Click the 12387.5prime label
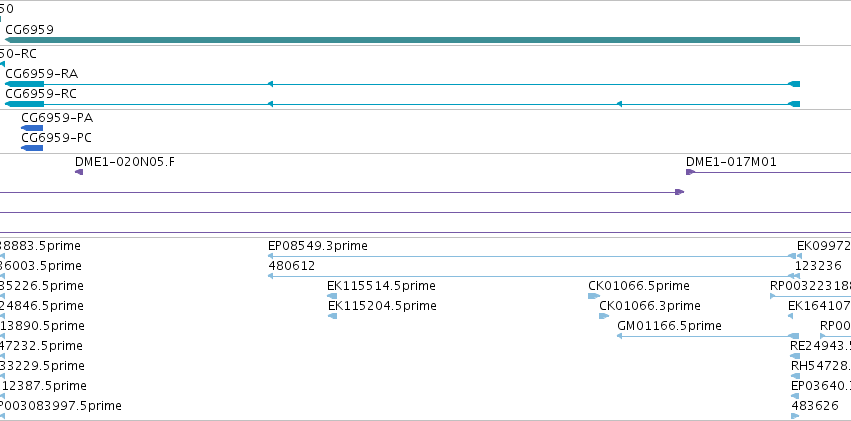 click(43, 386)
